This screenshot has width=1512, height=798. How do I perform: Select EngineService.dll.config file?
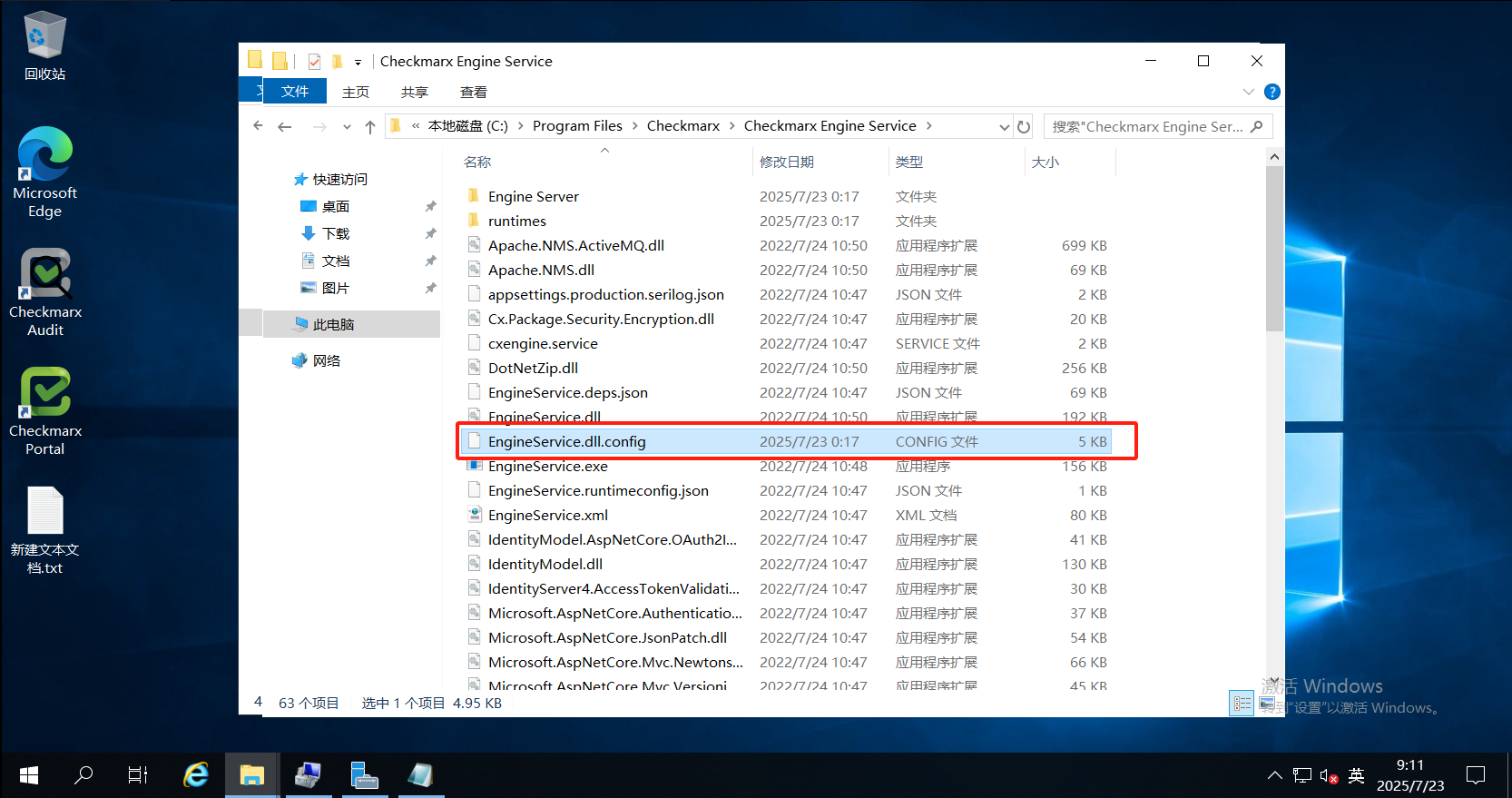pos(566,442)
